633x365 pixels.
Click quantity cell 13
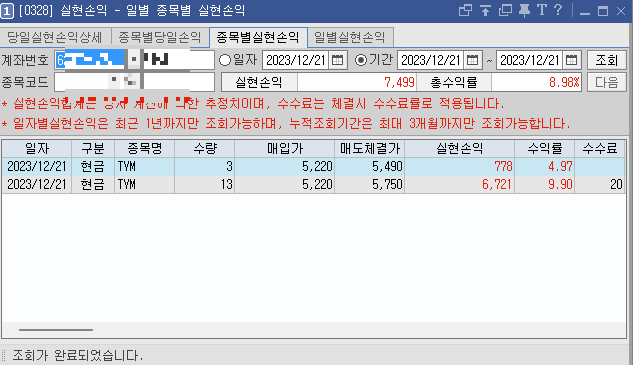point(205,185)
